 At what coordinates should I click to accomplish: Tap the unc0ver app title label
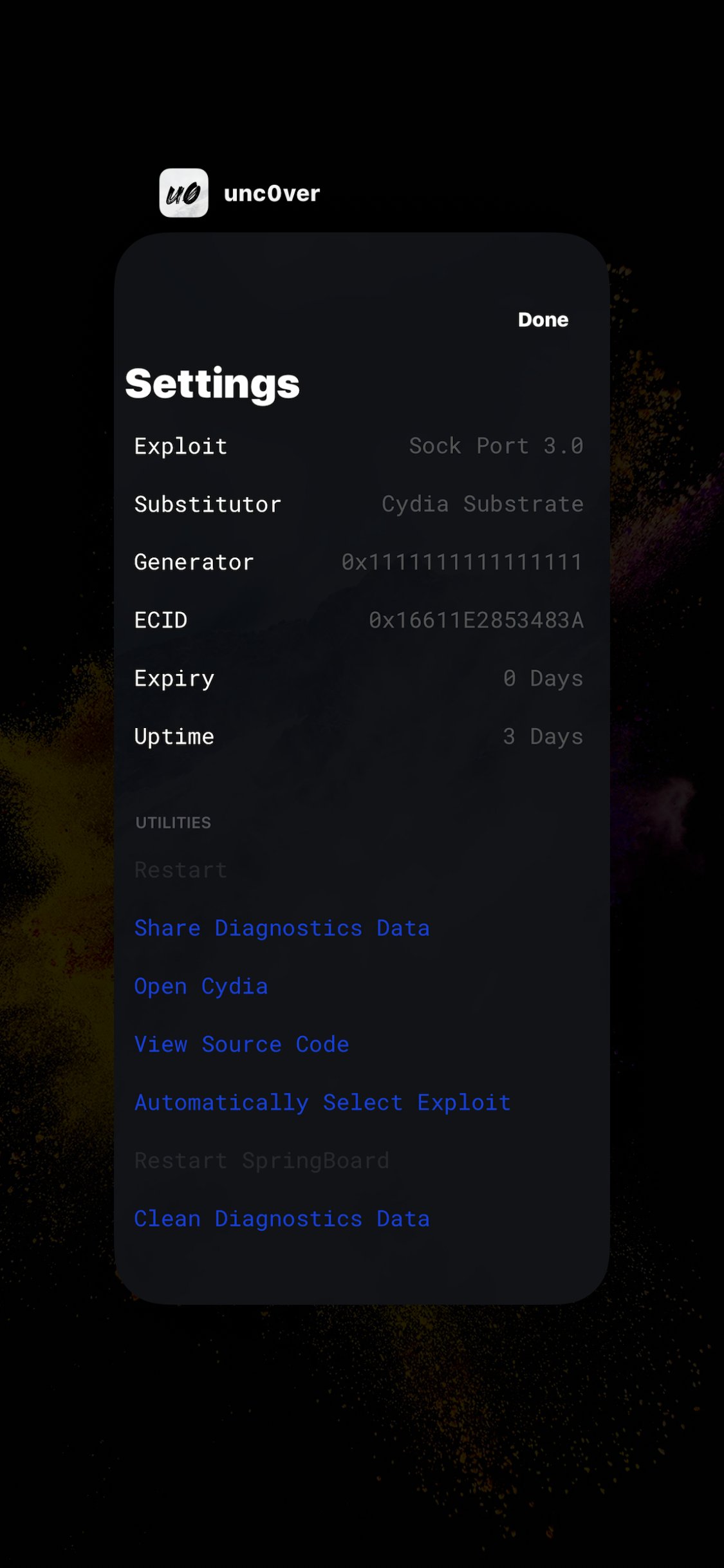point(272,194)
